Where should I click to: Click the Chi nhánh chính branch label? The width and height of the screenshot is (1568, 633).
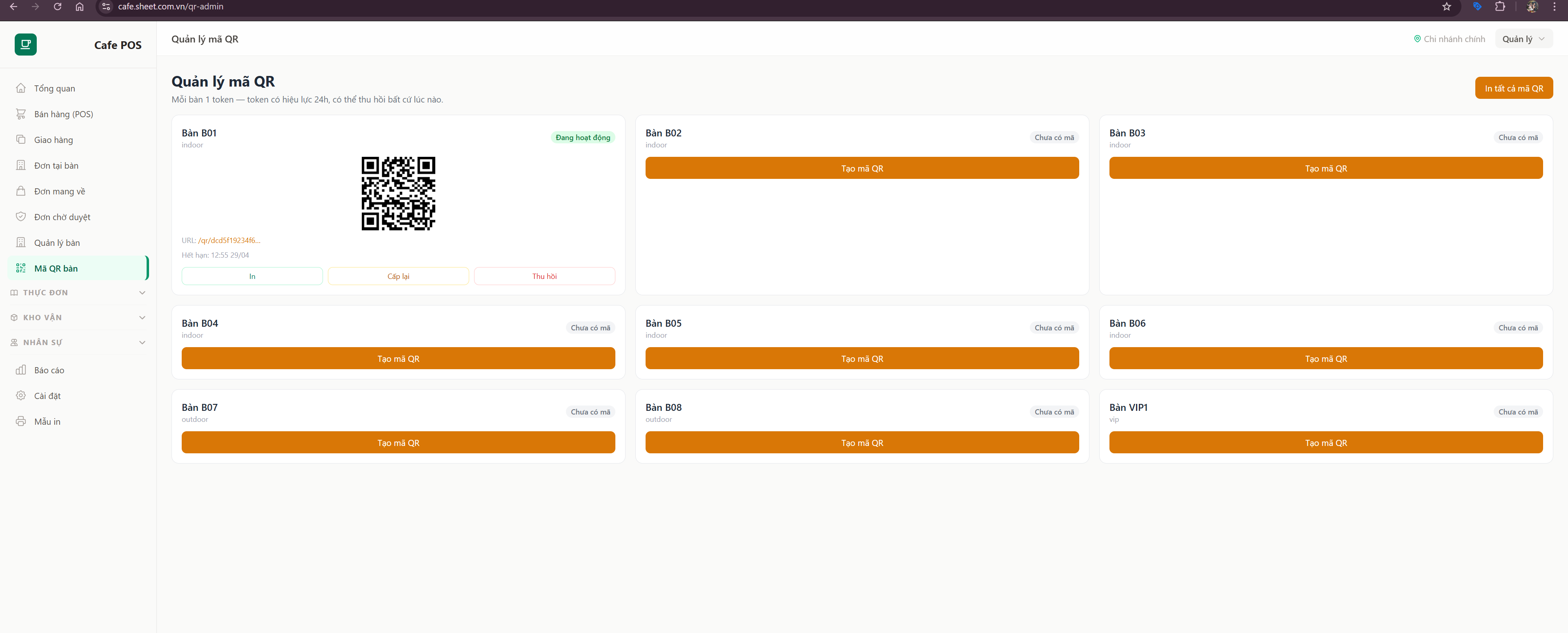pyautogui.click(x=1454, y=39)
